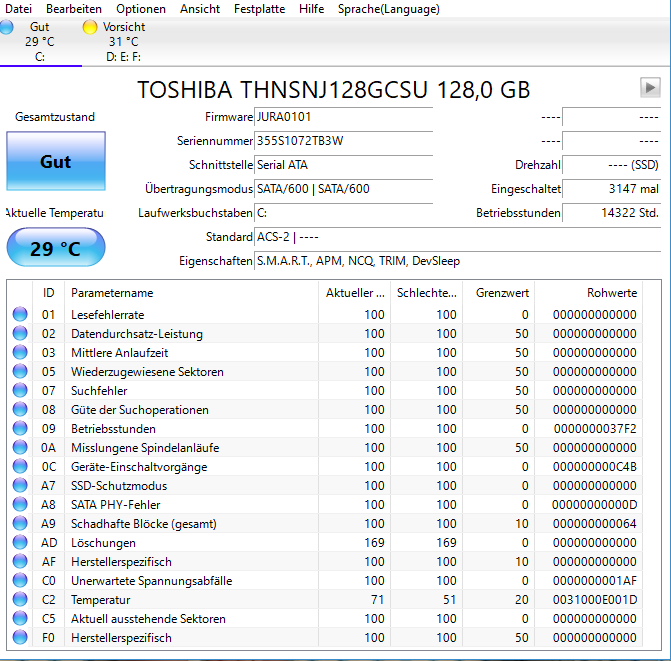Viewport: 671px width, 661px height.
Task: Click status icon of Güte der Suchoperationen row
Action: click(20, 409)
